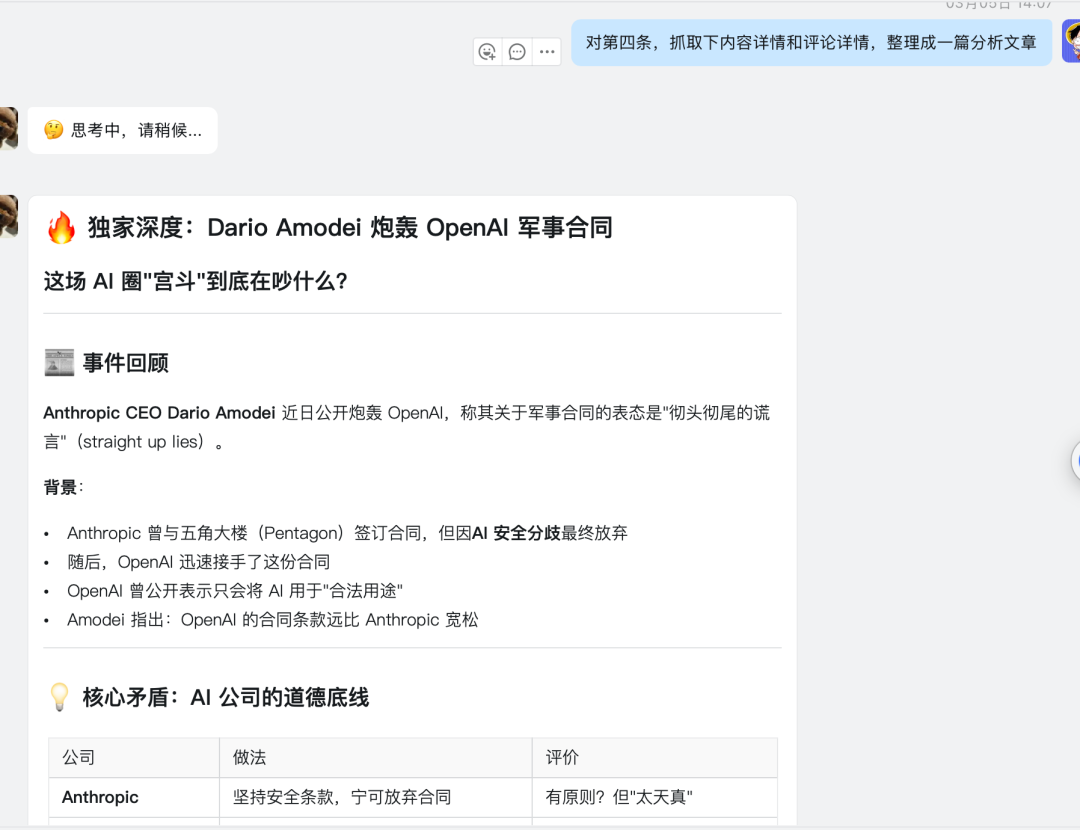Select the bullet about the Pentagon contract
Image resolution: width=1080 pixels, height=830 pixels.
pyautogui.click(x=349, y=533)
